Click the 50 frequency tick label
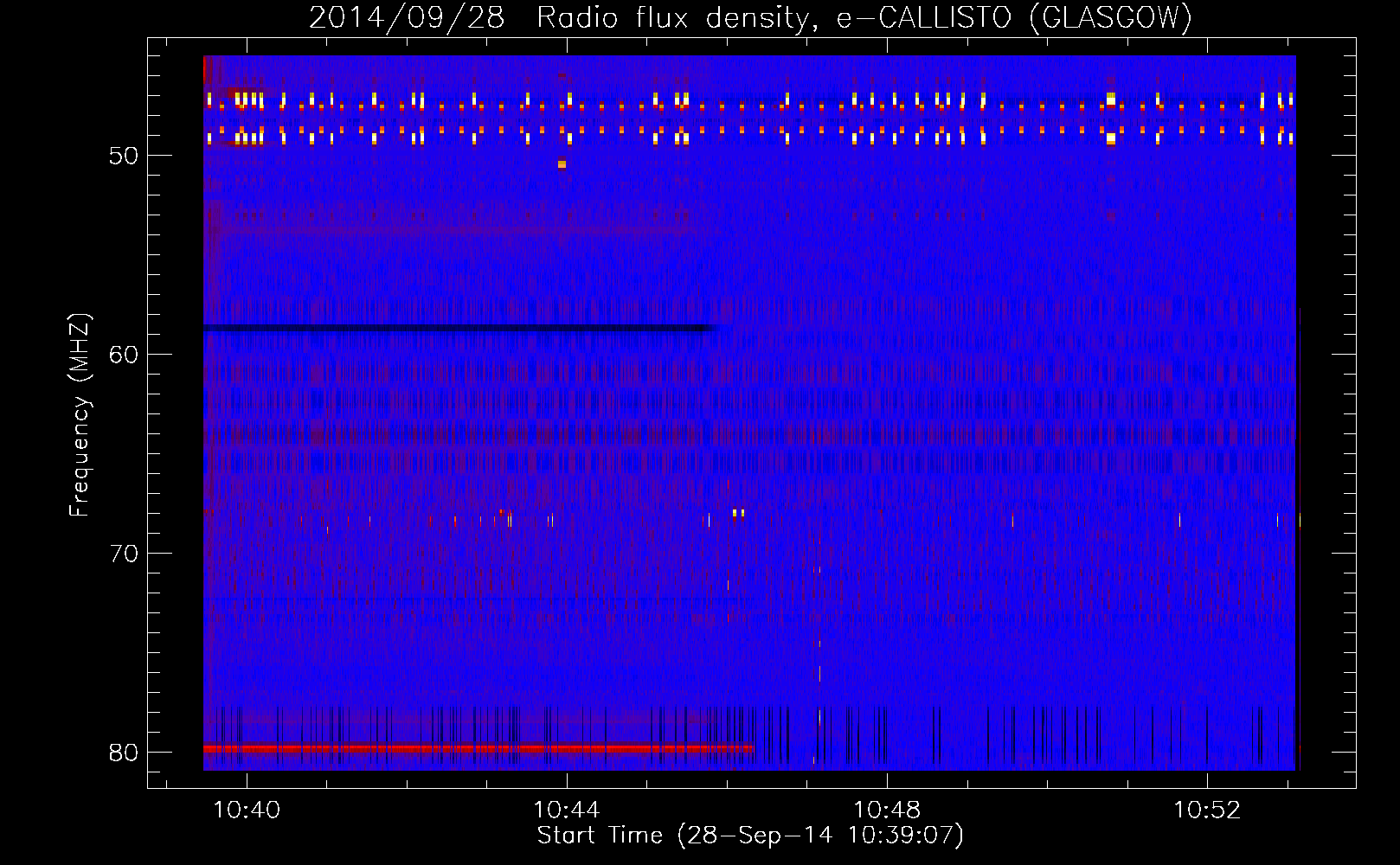Viewport: 1400px width, 865px height. 124,156
